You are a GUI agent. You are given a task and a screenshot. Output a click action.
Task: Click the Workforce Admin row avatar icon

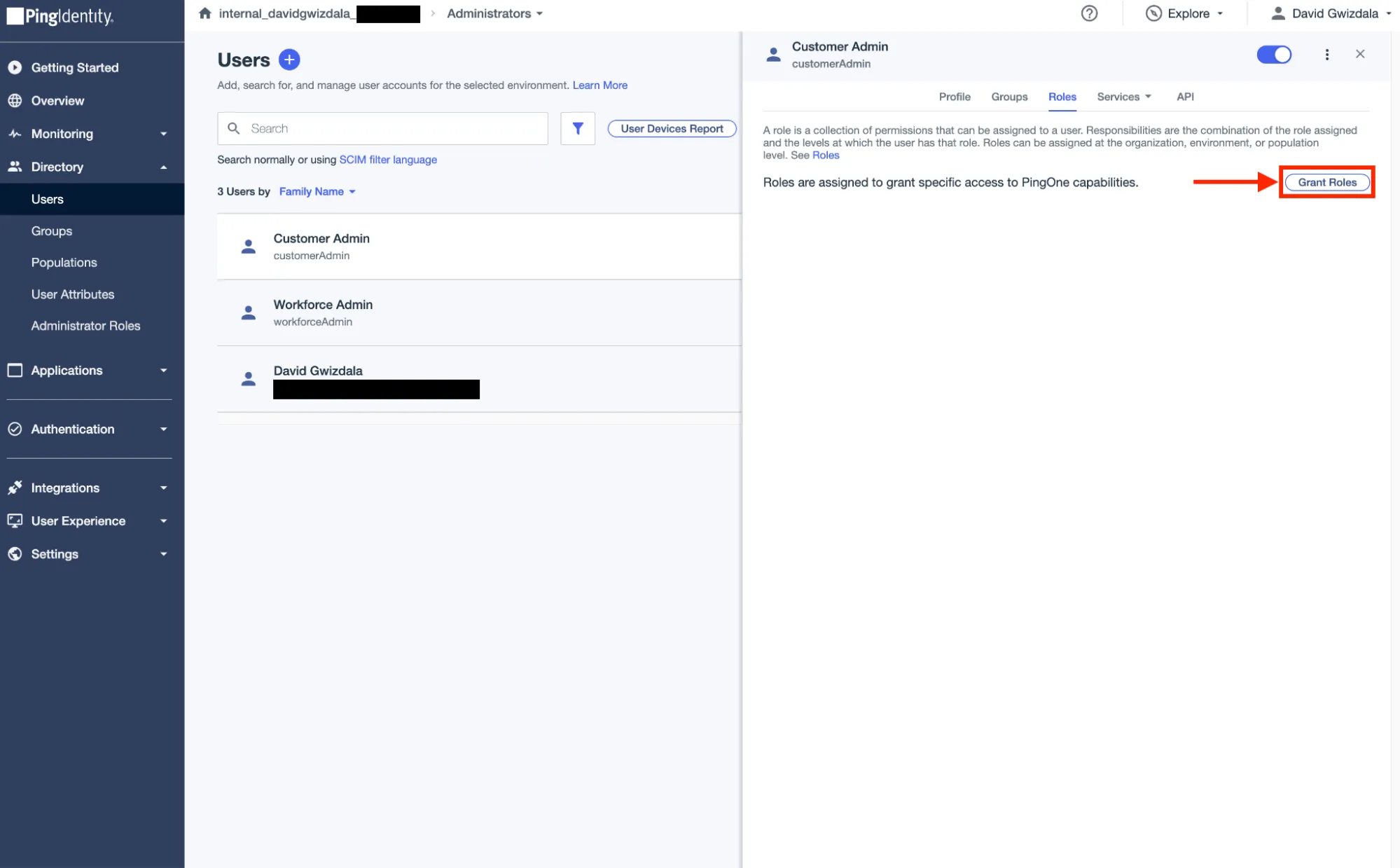[x=248, y=312]
